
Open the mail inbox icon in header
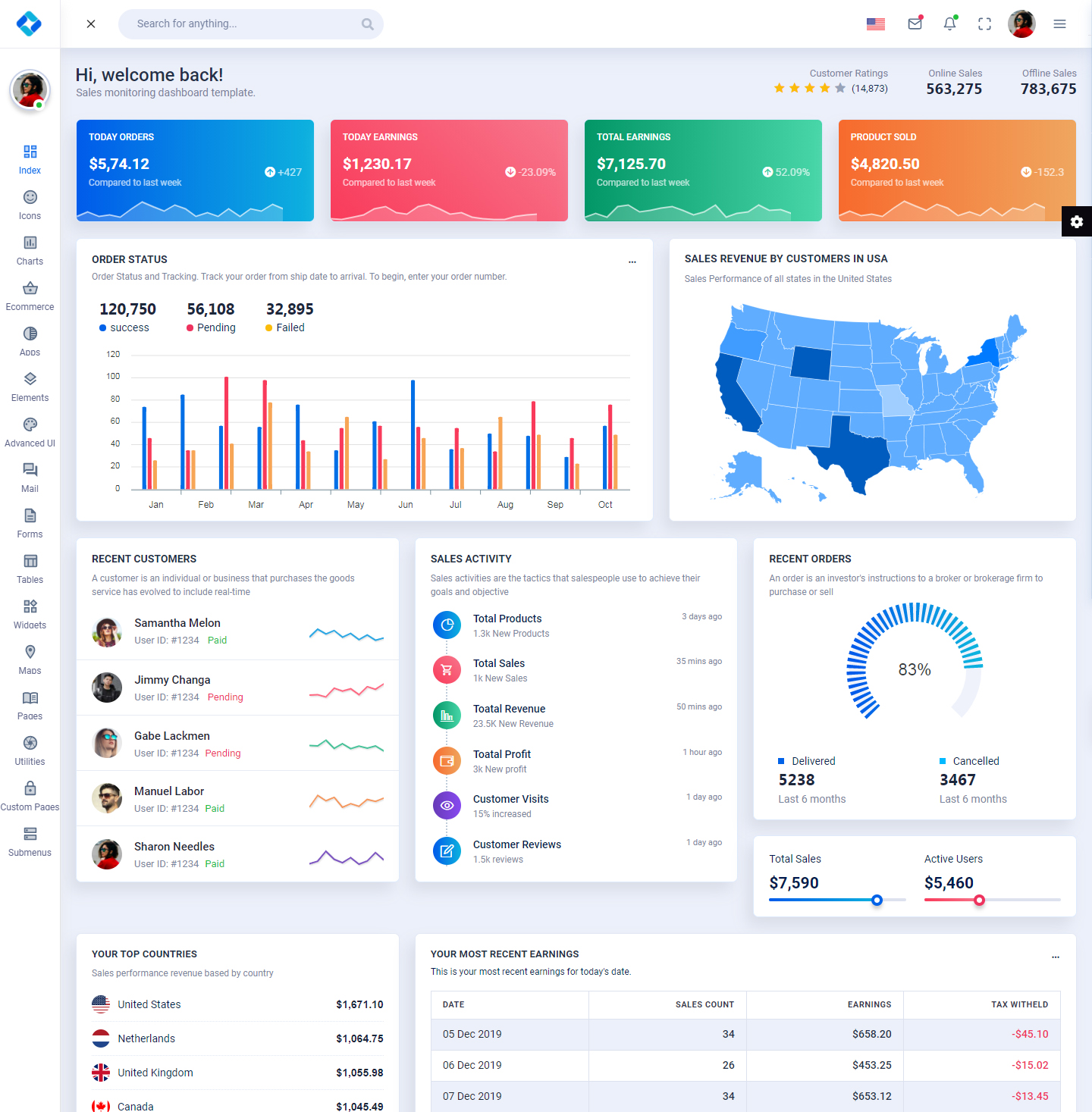coord(915,24)
